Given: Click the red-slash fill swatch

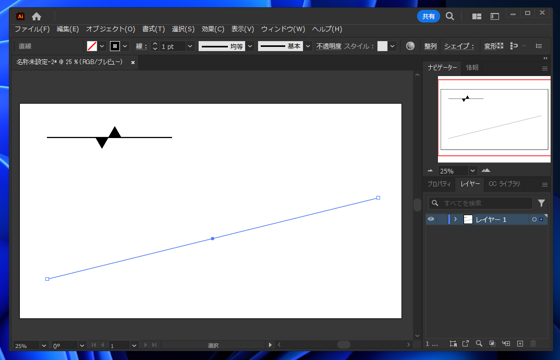Looking at the screenshot, I should click(92, 46).
